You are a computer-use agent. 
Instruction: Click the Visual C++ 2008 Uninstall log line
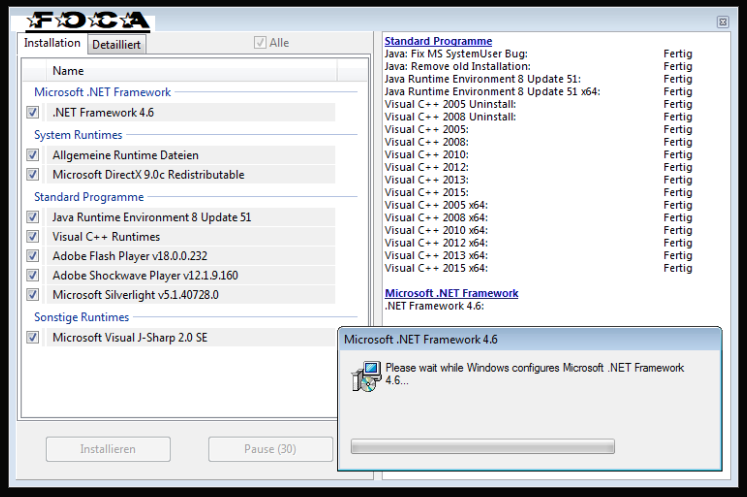tap(450, 117)
